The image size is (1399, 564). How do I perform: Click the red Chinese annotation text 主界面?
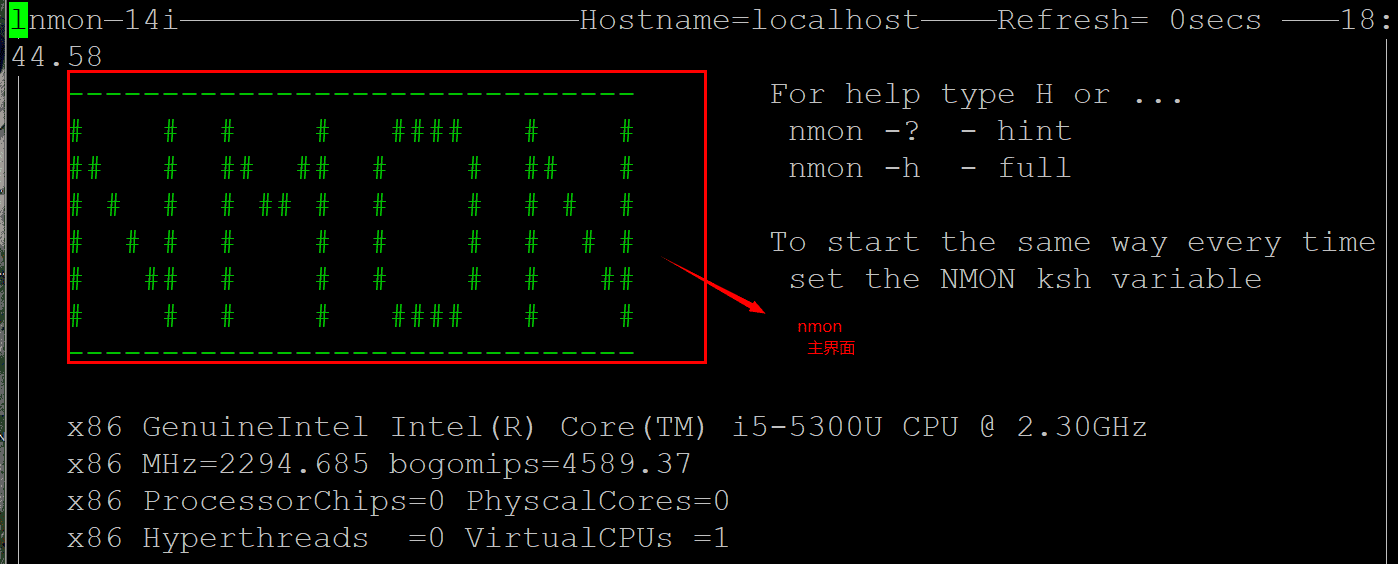coord(831,348)
